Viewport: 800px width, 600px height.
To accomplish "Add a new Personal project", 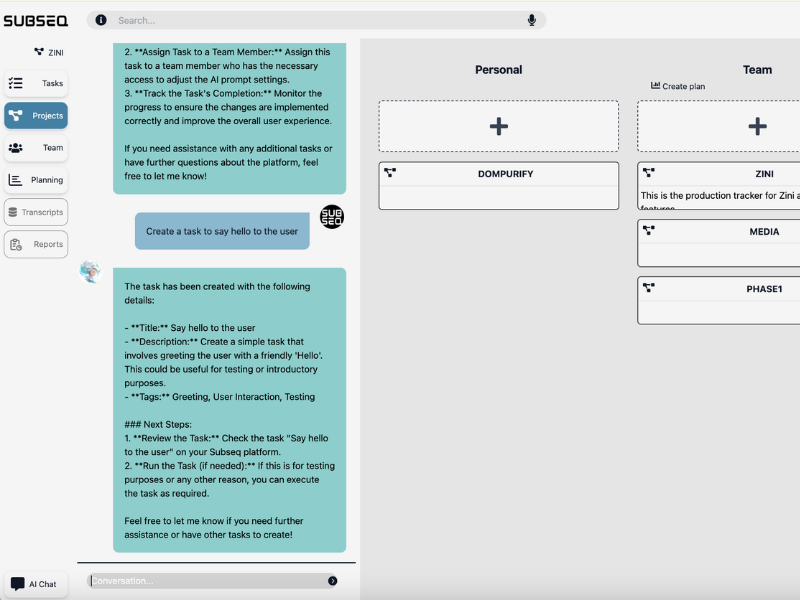I will tap(498, 126).
